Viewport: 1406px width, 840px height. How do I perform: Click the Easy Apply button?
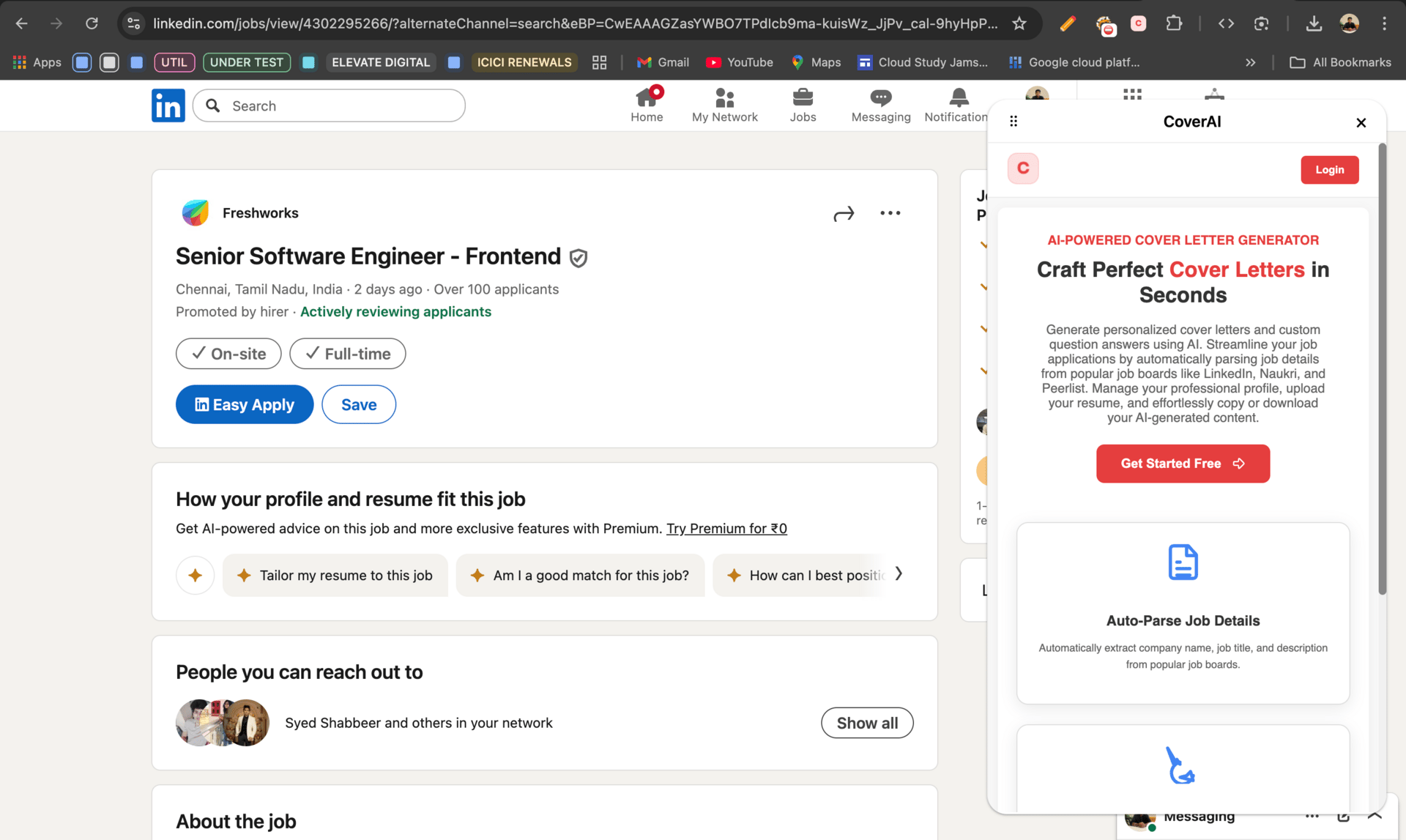click(x=245, y=404)
